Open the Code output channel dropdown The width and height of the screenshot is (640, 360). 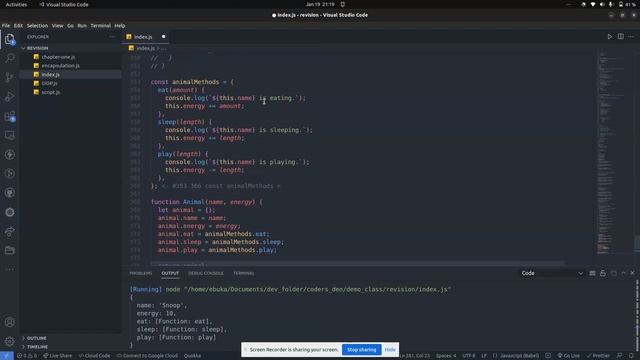coord(552,273)
